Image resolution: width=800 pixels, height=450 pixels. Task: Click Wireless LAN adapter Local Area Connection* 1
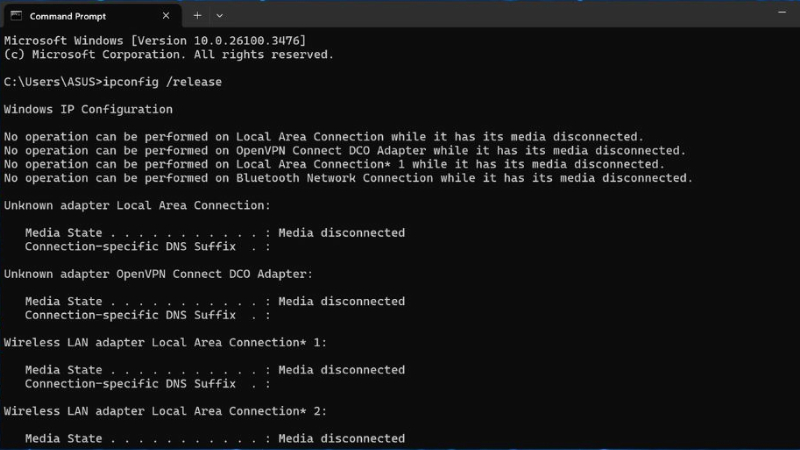click(165, 342)
